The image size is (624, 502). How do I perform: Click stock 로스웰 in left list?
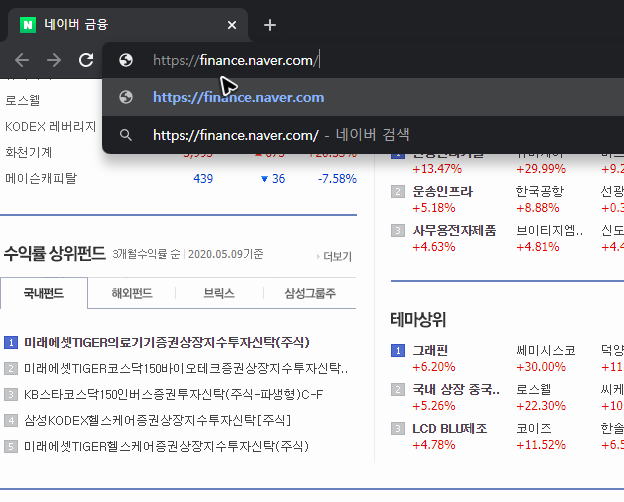tap(22, 100)
